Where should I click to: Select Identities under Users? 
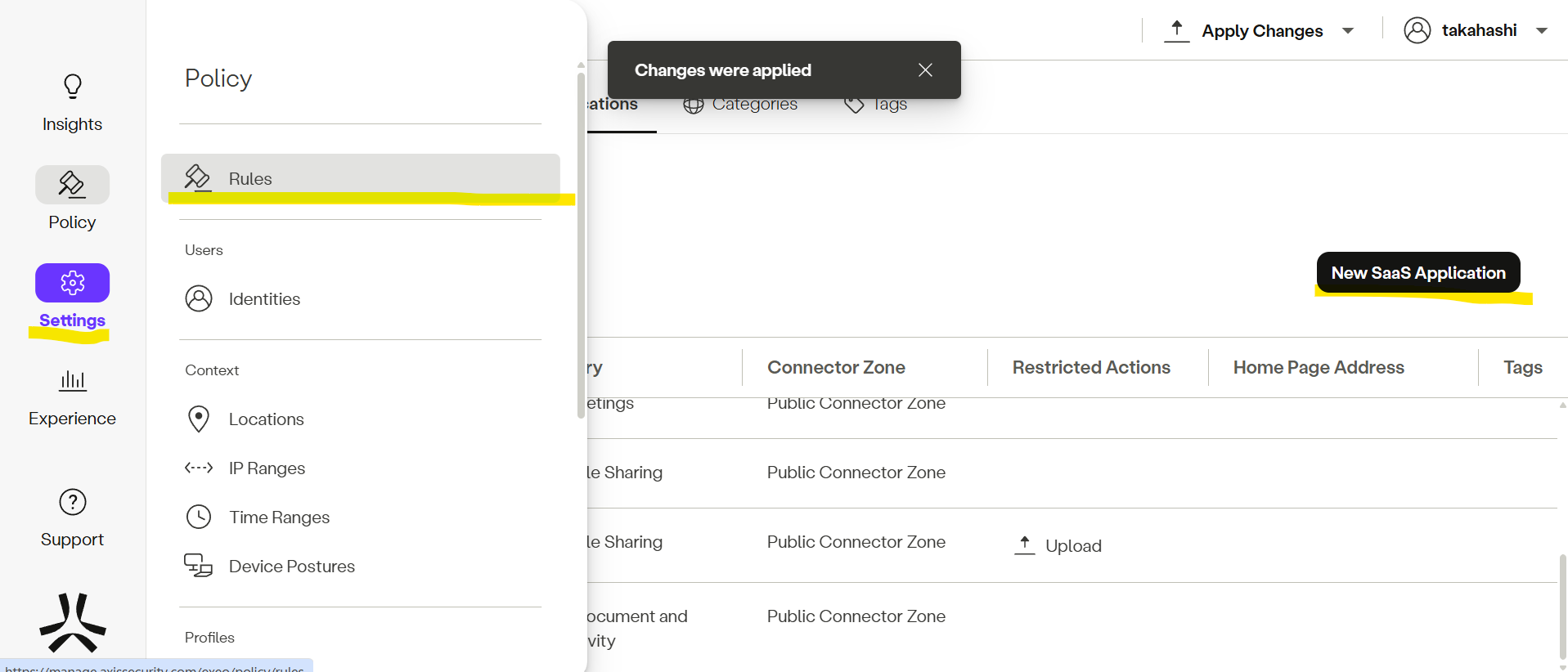click(263, 299)
